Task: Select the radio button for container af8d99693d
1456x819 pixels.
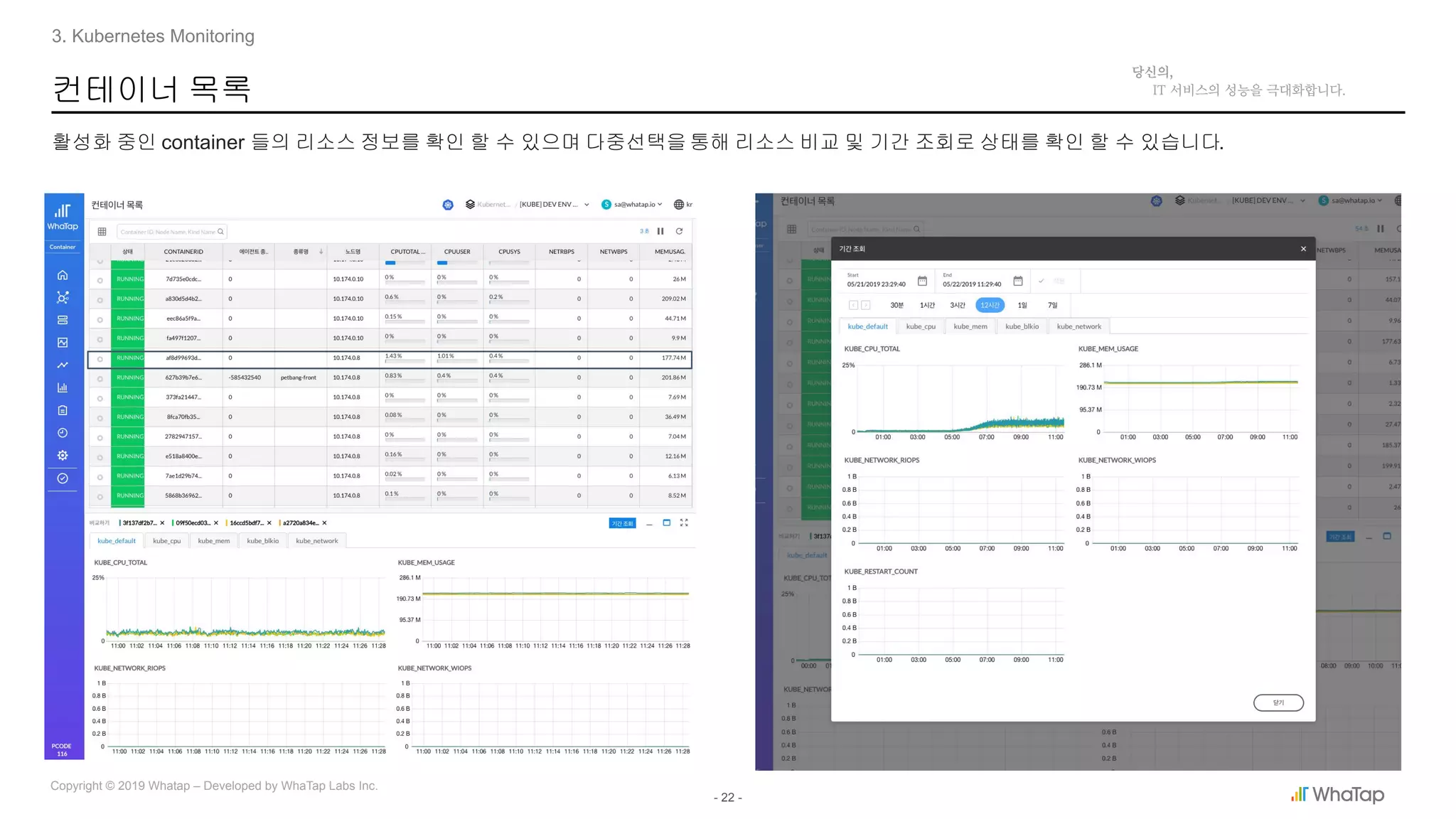Action: (x=100, y=359)
